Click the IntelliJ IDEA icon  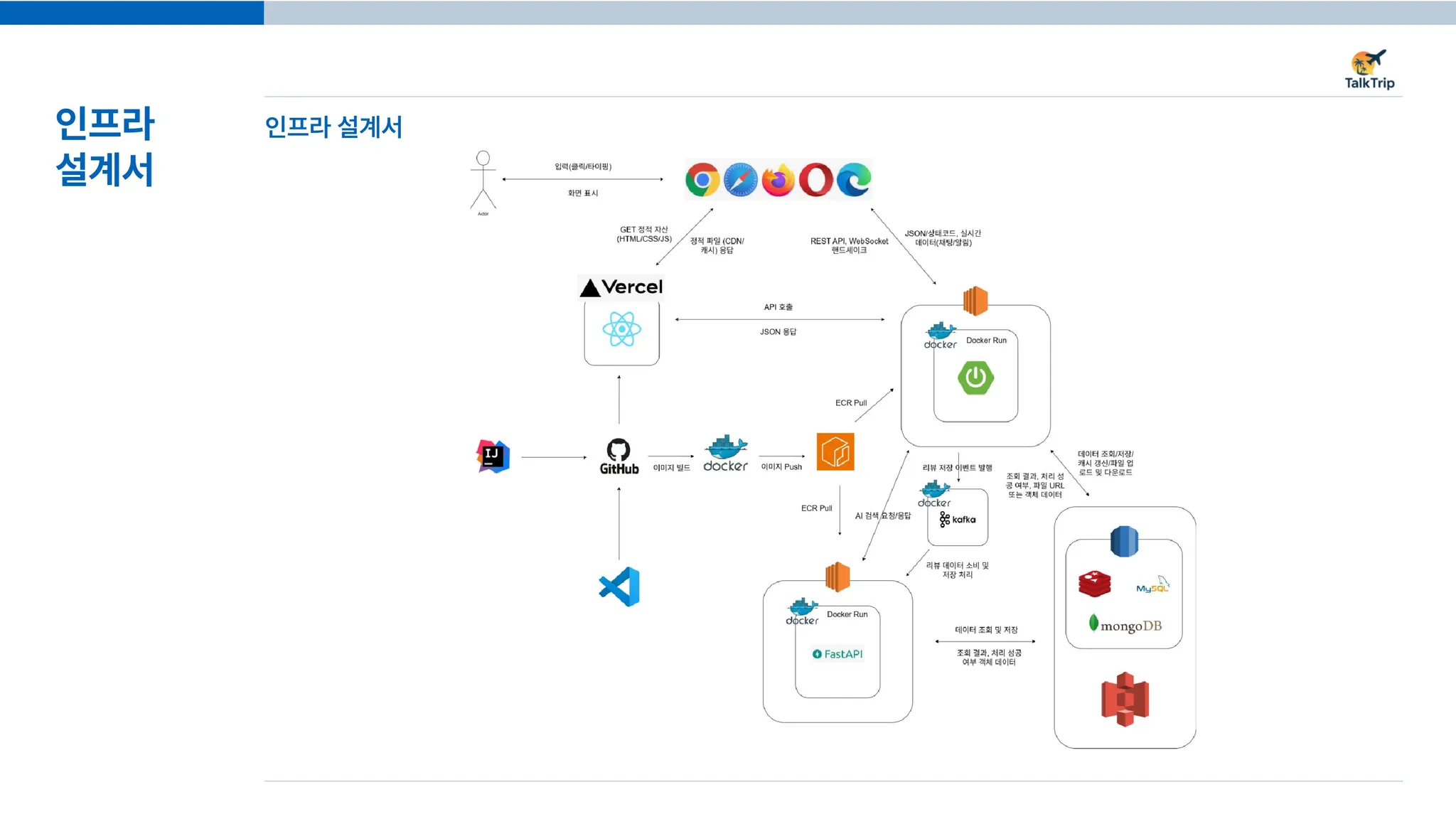pyautogui.click(x=493, y=456)
